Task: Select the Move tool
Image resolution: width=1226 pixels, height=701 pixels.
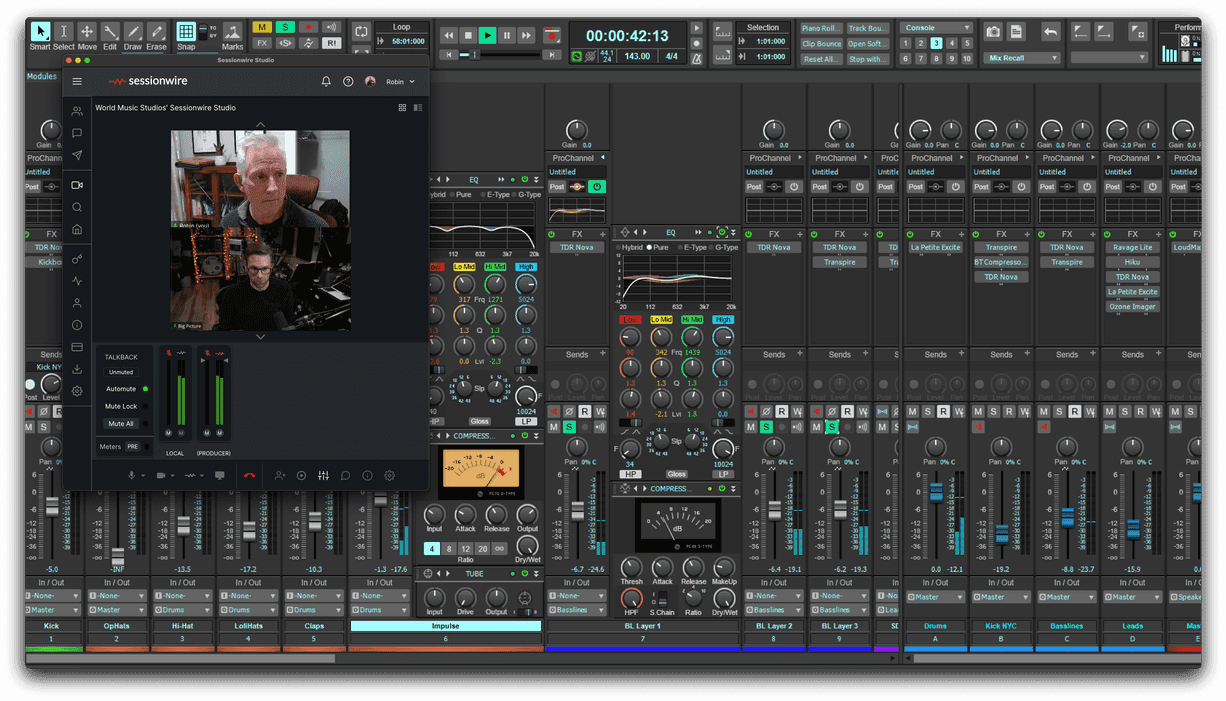Action: (86, 32)
